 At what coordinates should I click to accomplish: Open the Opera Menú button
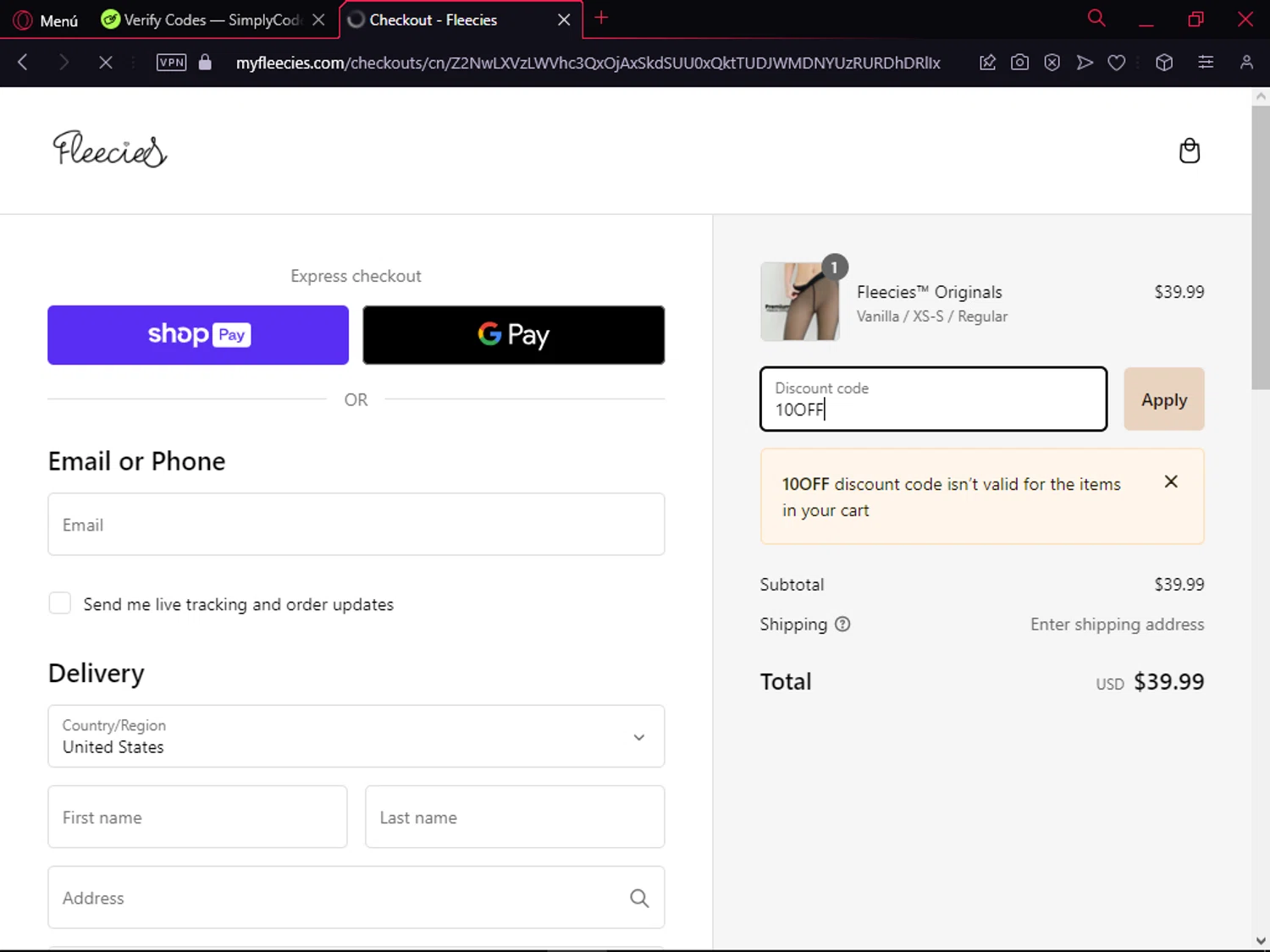[x=47, y=19]
